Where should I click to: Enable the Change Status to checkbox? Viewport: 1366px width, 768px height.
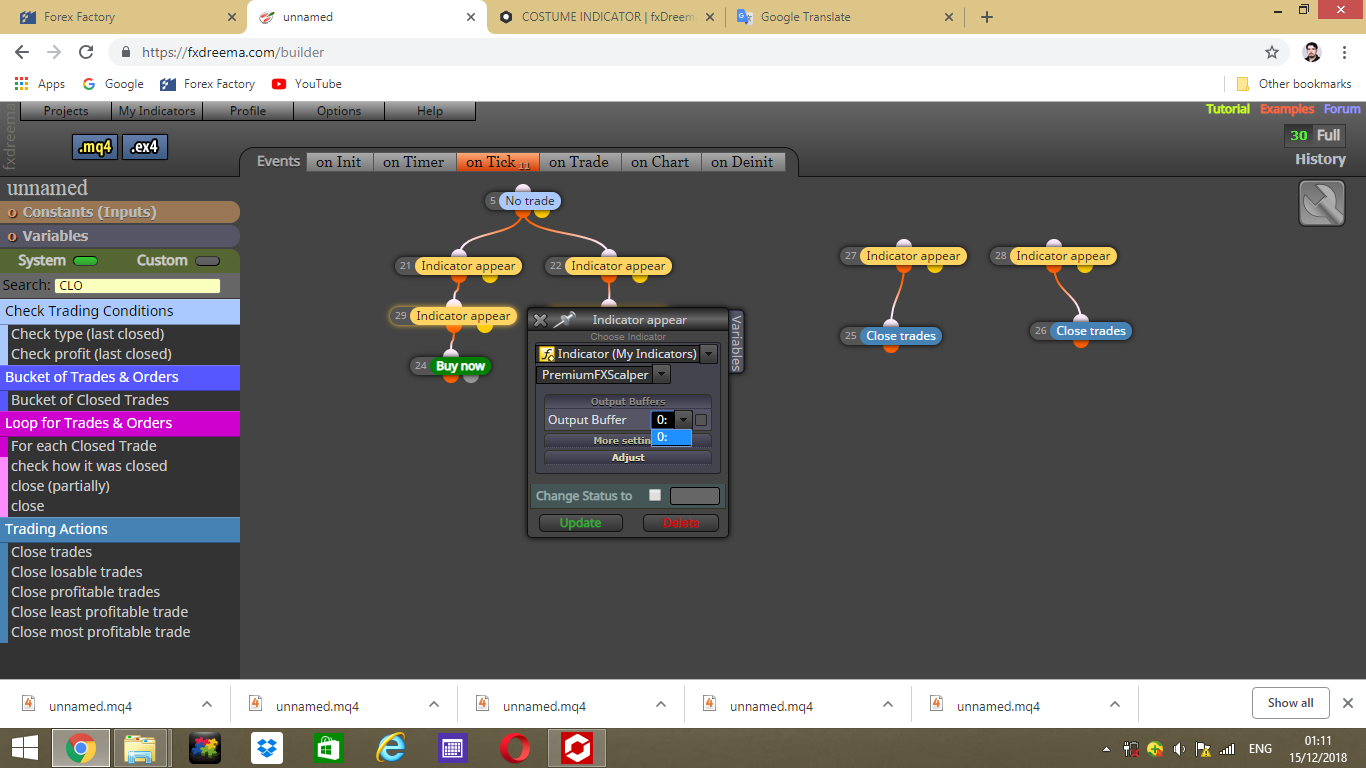(x=655, y=495)
